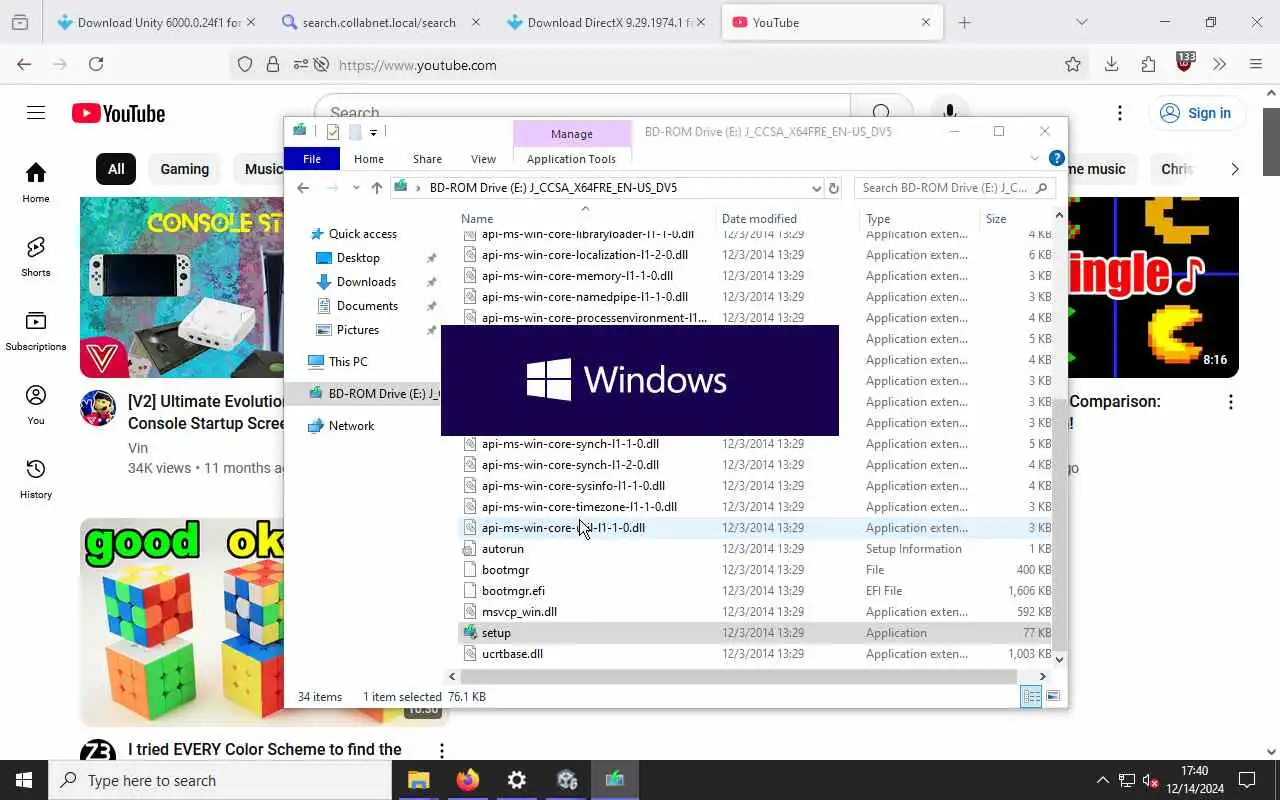The image size is (1280, 800).
Task: Open options menu for Color Scheme video
Action: (x=441, y=750)
